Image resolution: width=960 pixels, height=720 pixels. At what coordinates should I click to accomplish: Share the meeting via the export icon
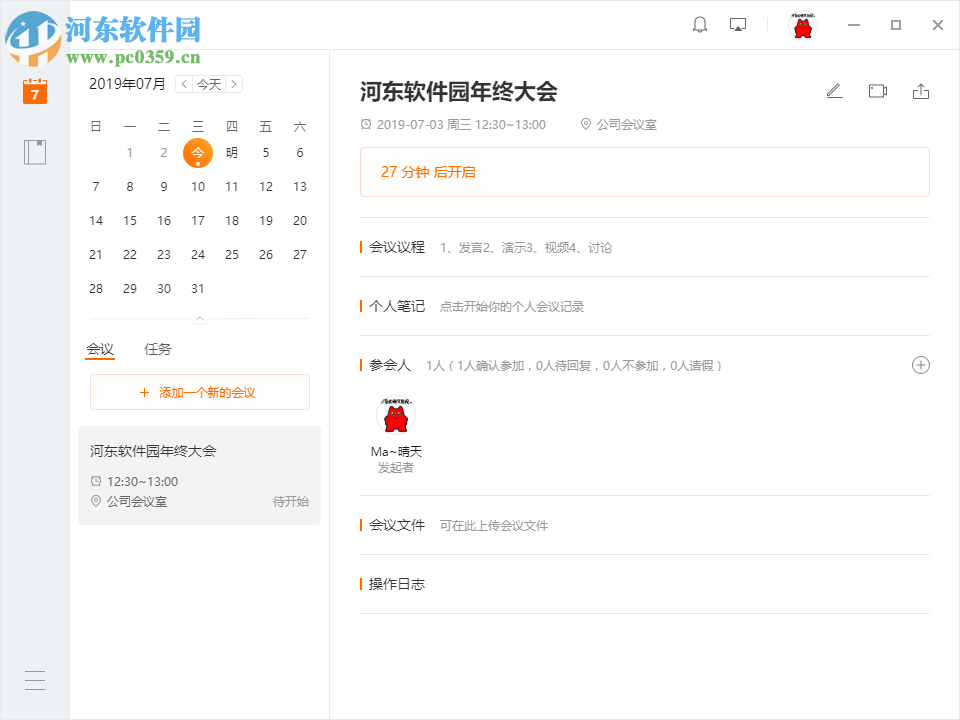[x=921, y=90]
